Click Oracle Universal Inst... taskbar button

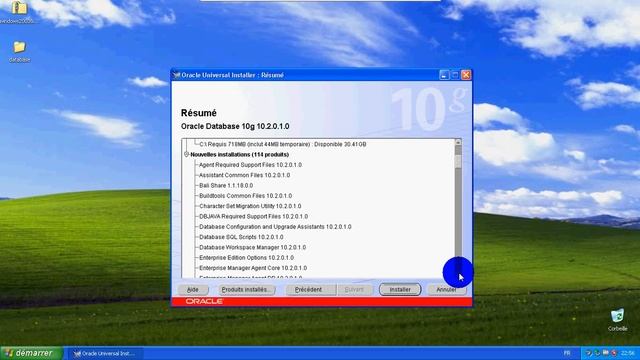pos(106,353)
